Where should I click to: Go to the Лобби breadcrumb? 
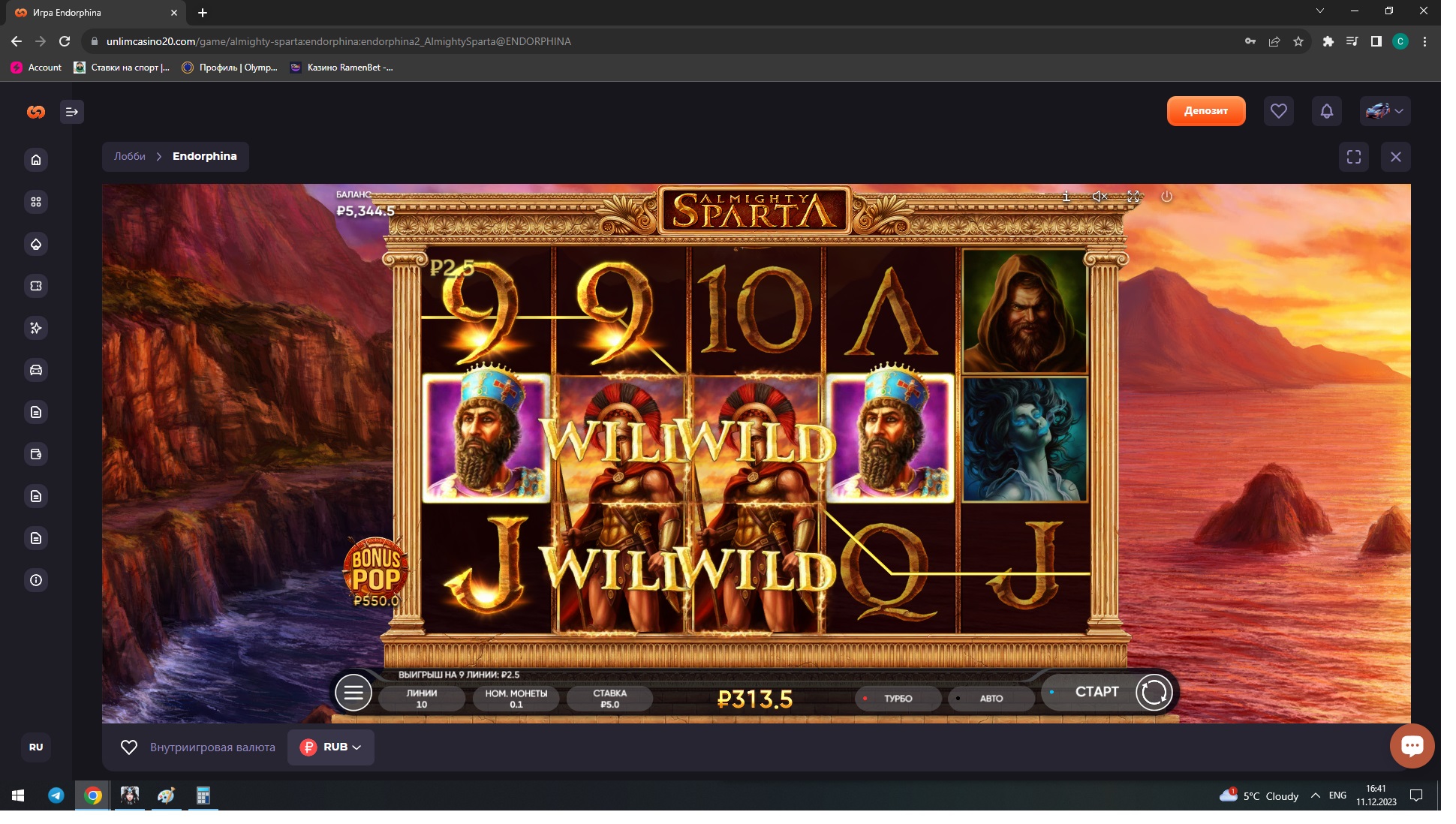[129, 157]
